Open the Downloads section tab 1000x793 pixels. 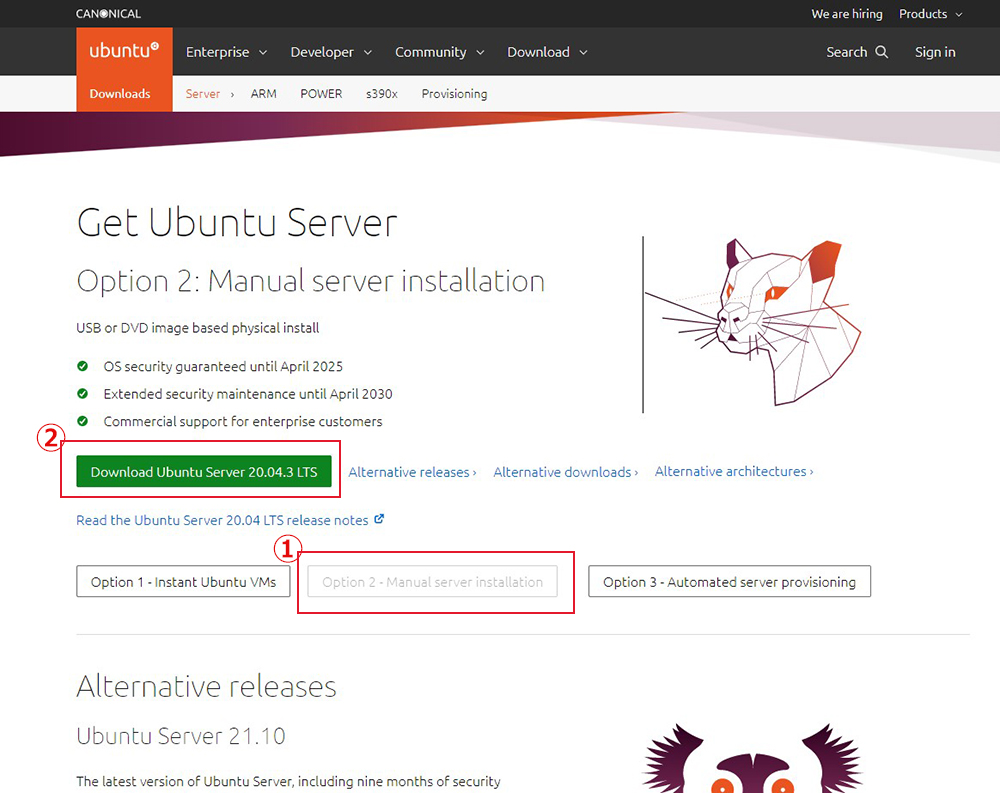tap(120, 94)
